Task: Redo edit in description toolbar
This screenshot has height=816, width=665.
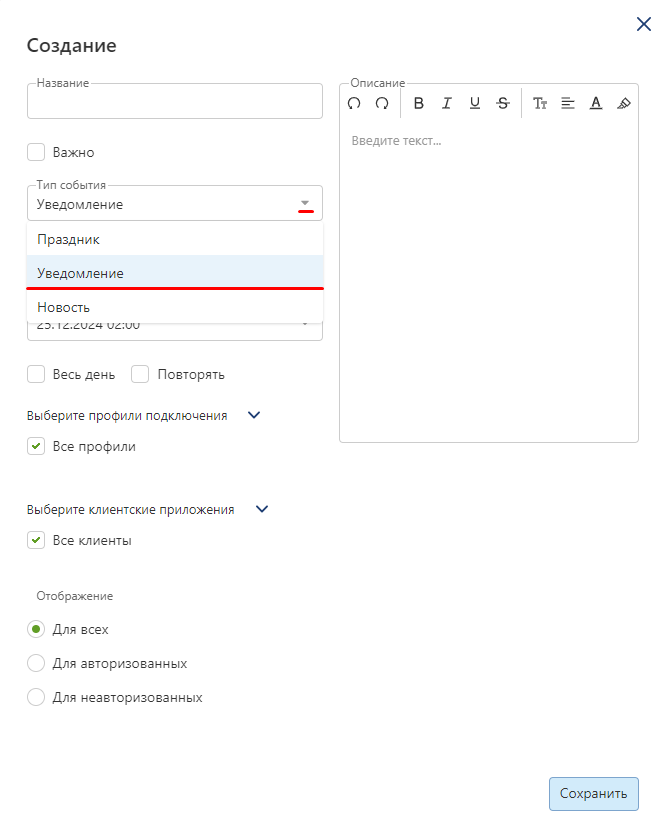Action: (x=382, y=104)
